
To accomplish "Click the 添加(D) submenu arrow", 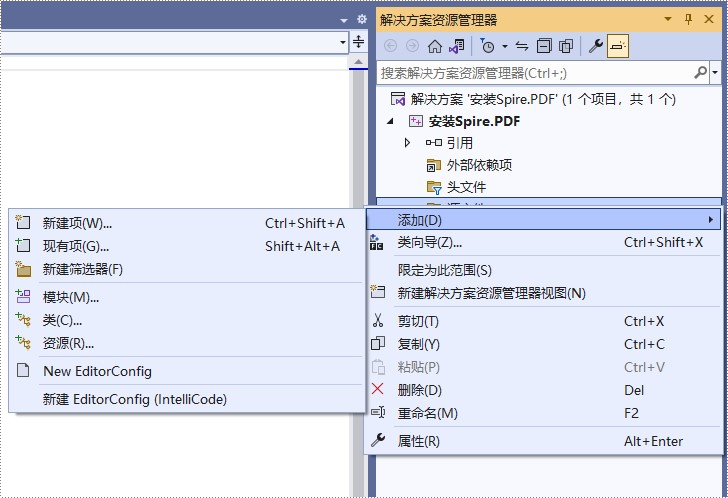I will (711, 220).
